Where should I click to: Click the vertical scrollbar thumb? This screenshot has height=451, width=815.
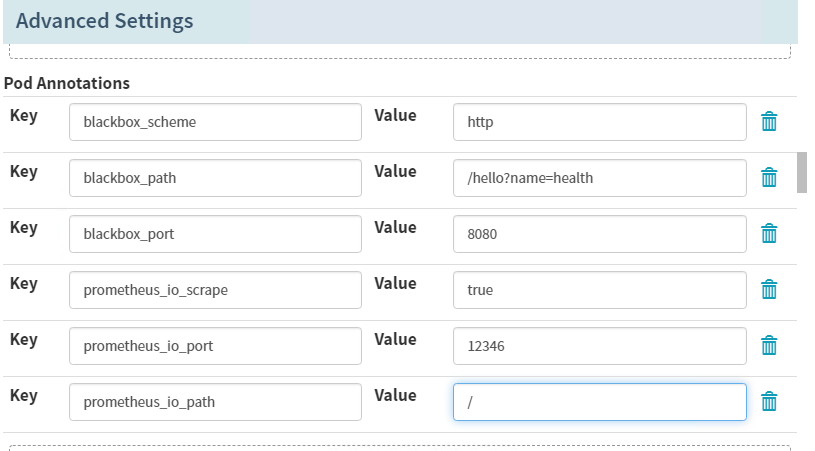(x=802, y=172)
